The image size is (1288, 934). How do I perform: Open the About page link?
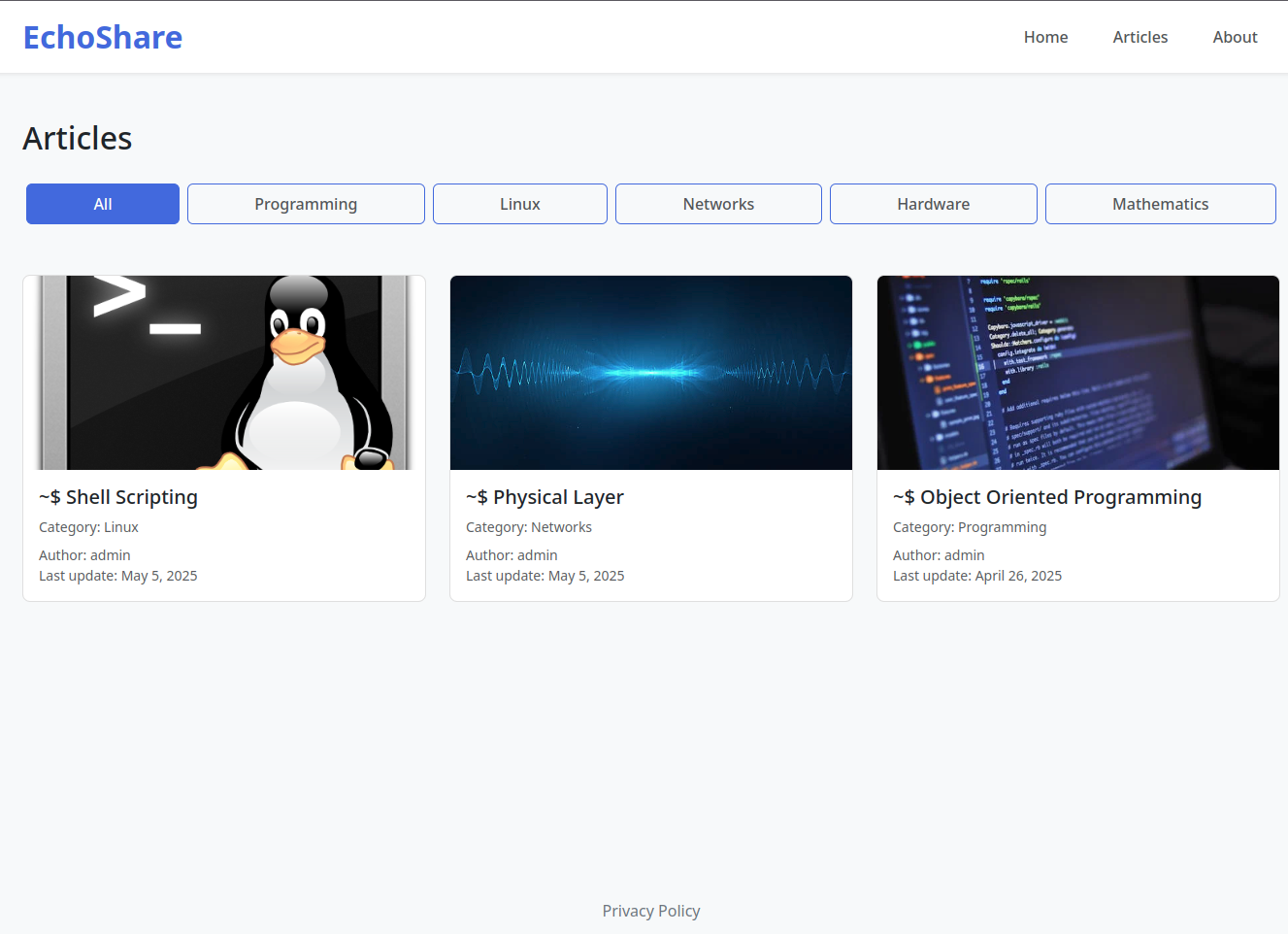coord(1235,37)
